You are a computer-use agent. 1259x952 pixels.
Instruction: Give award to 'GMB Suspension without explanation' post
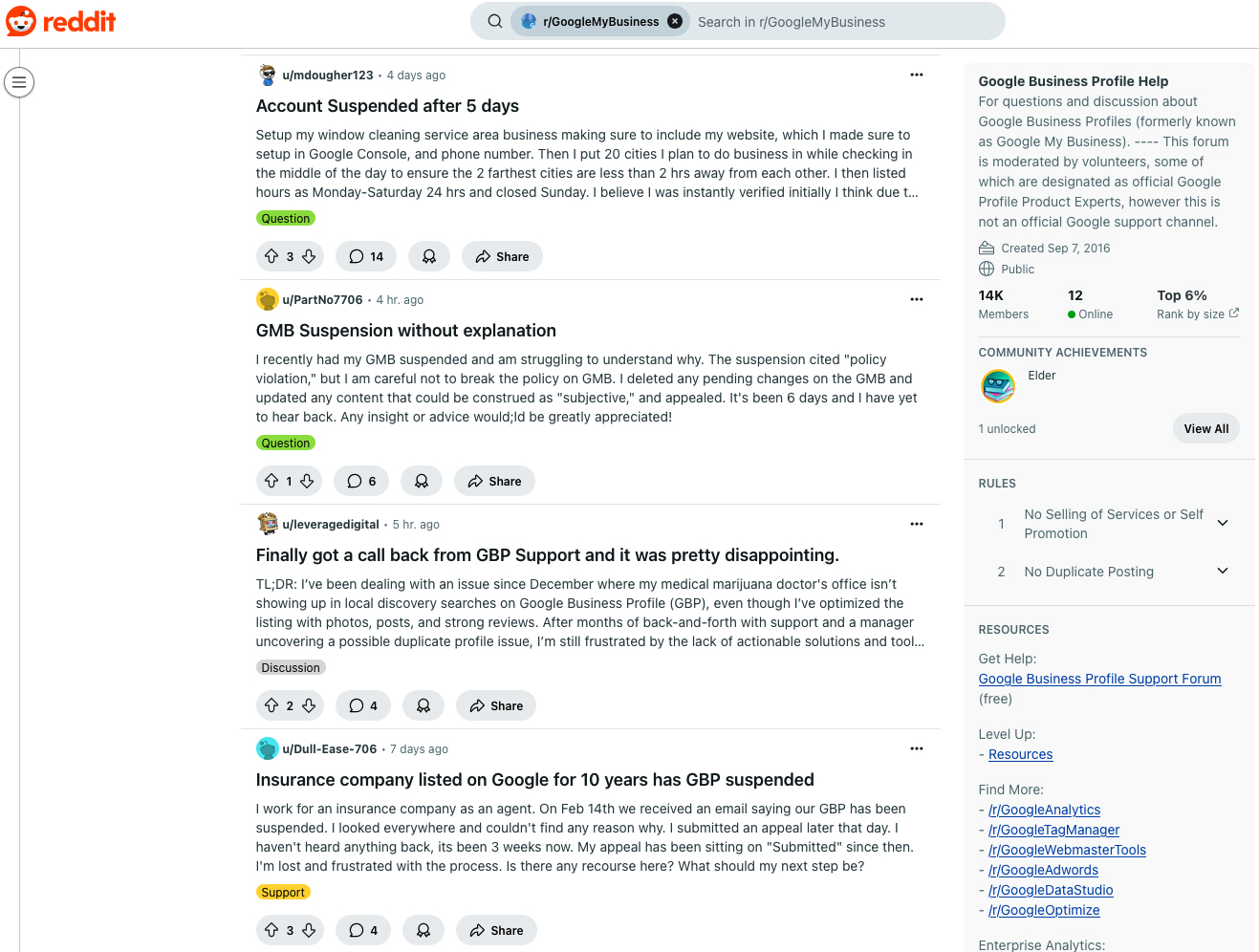(422, 481)
